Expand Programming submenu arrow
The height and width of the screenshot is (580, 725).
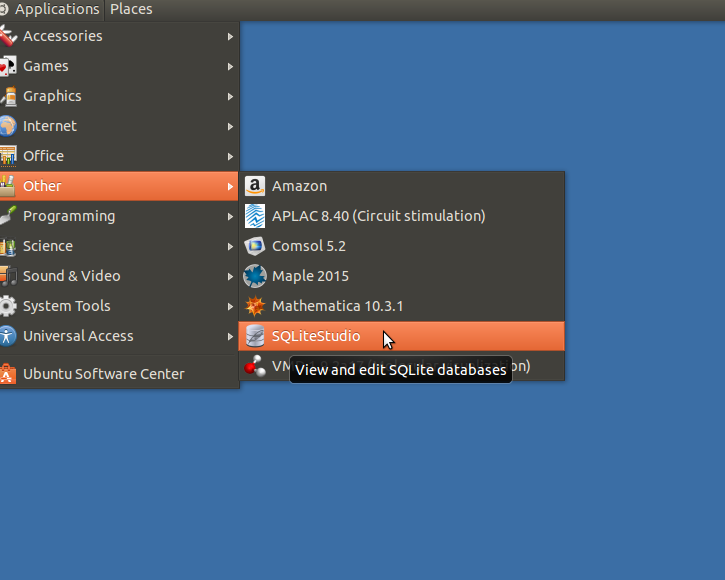230,216
